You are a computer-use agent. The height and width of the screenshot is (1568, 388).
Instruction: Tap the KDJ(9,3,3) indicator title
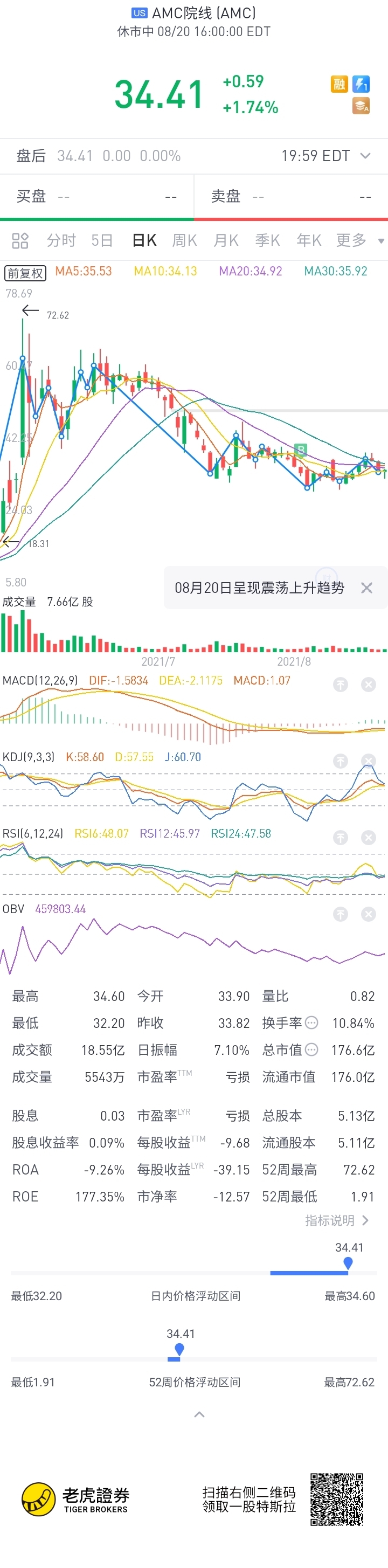(29, 757)
